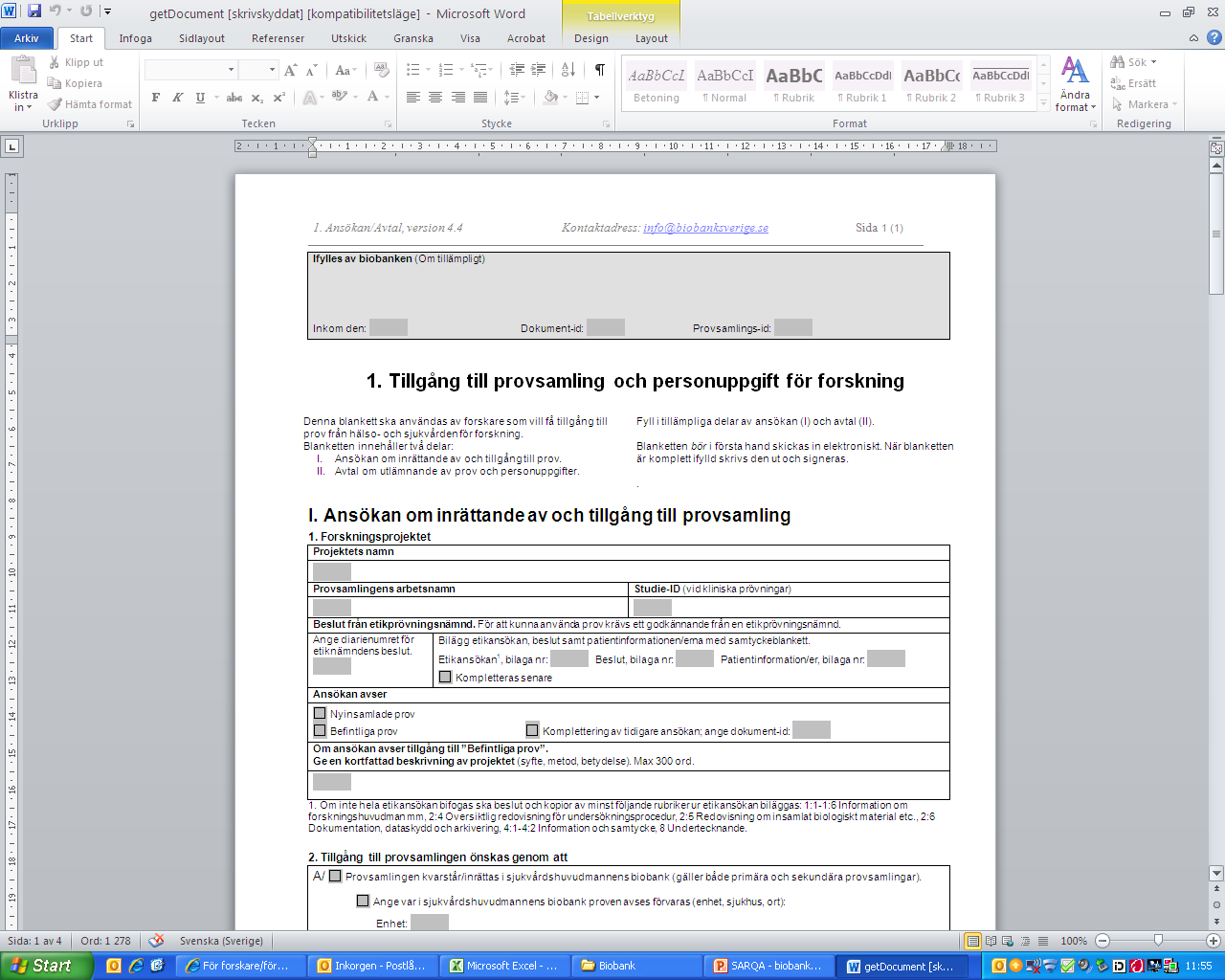Click the Klipp ut button
The image size is (1225, 980).
[76, 62]
